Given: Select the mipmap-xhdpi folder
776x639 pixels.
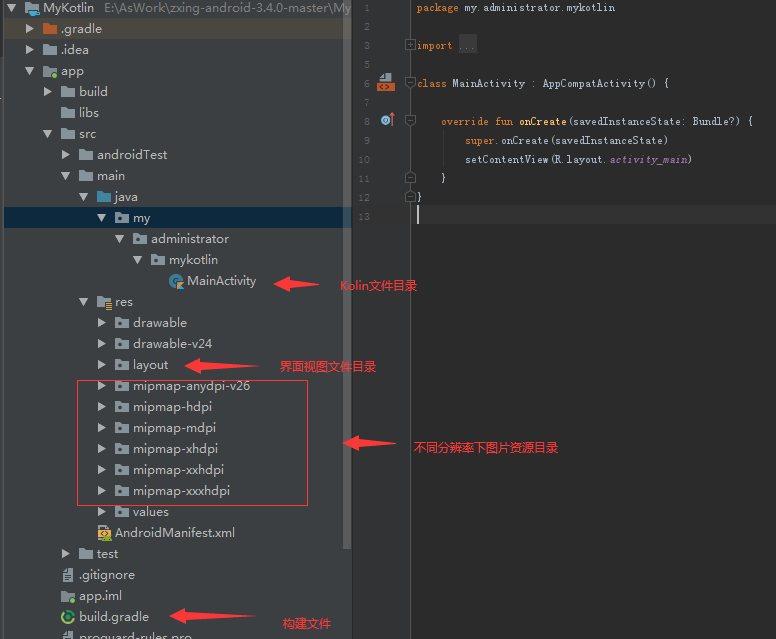Looking at the screenshot, I should tap(175, 449).
